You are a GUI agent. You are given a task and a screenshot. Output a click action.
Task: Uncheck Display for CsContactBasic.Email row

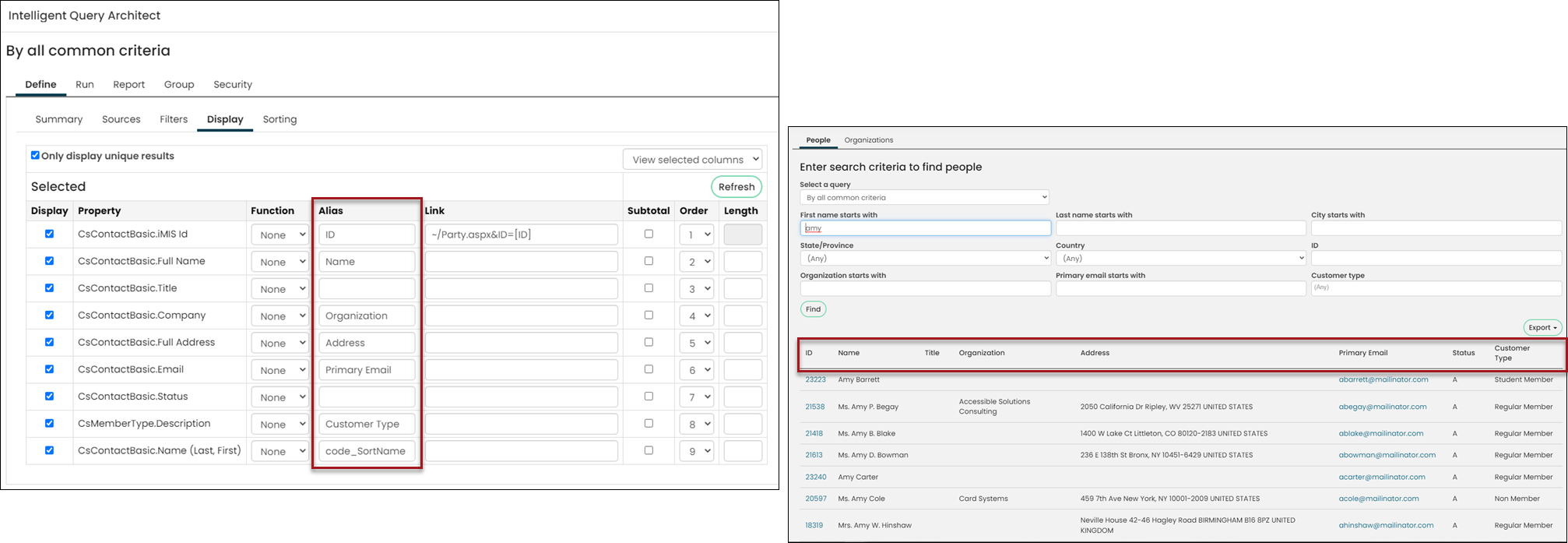(49, 369)
